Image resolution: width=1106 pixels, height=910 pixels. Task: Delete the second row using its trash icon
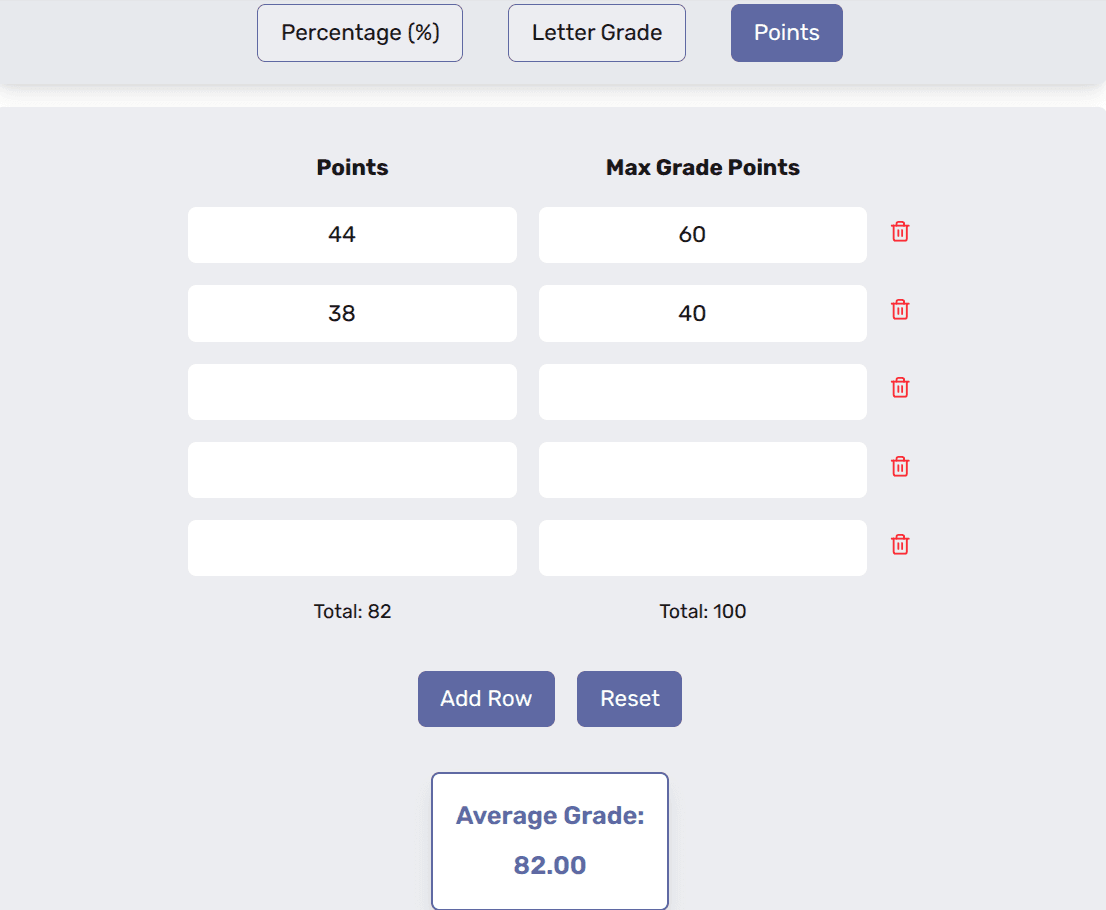pyautogui.click(x=899, y=310)
